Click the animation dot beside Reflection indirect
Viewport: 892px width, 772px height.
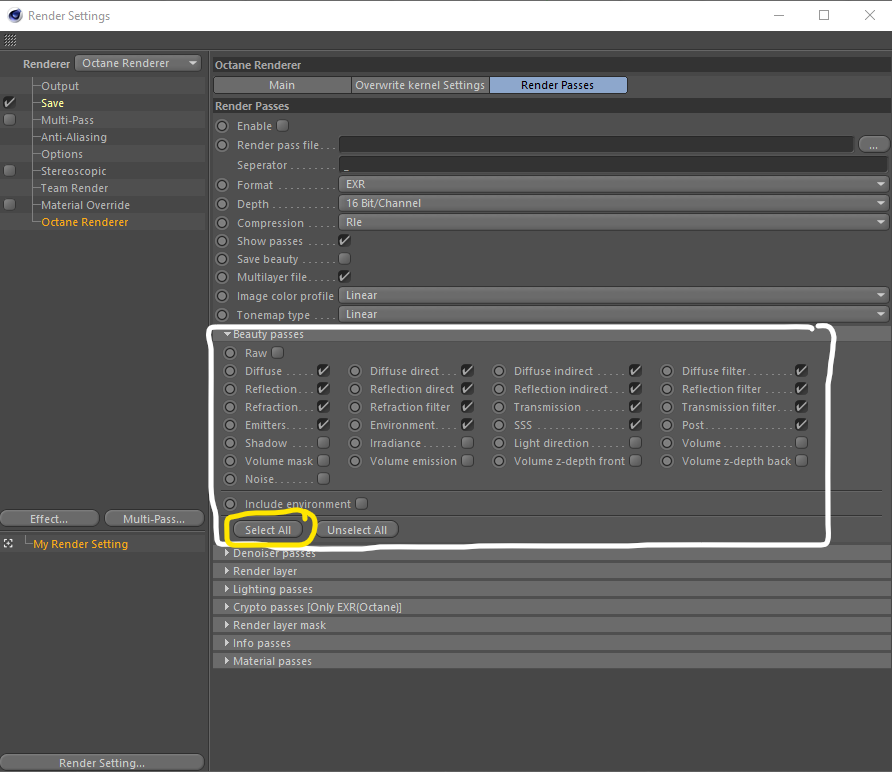499,389
